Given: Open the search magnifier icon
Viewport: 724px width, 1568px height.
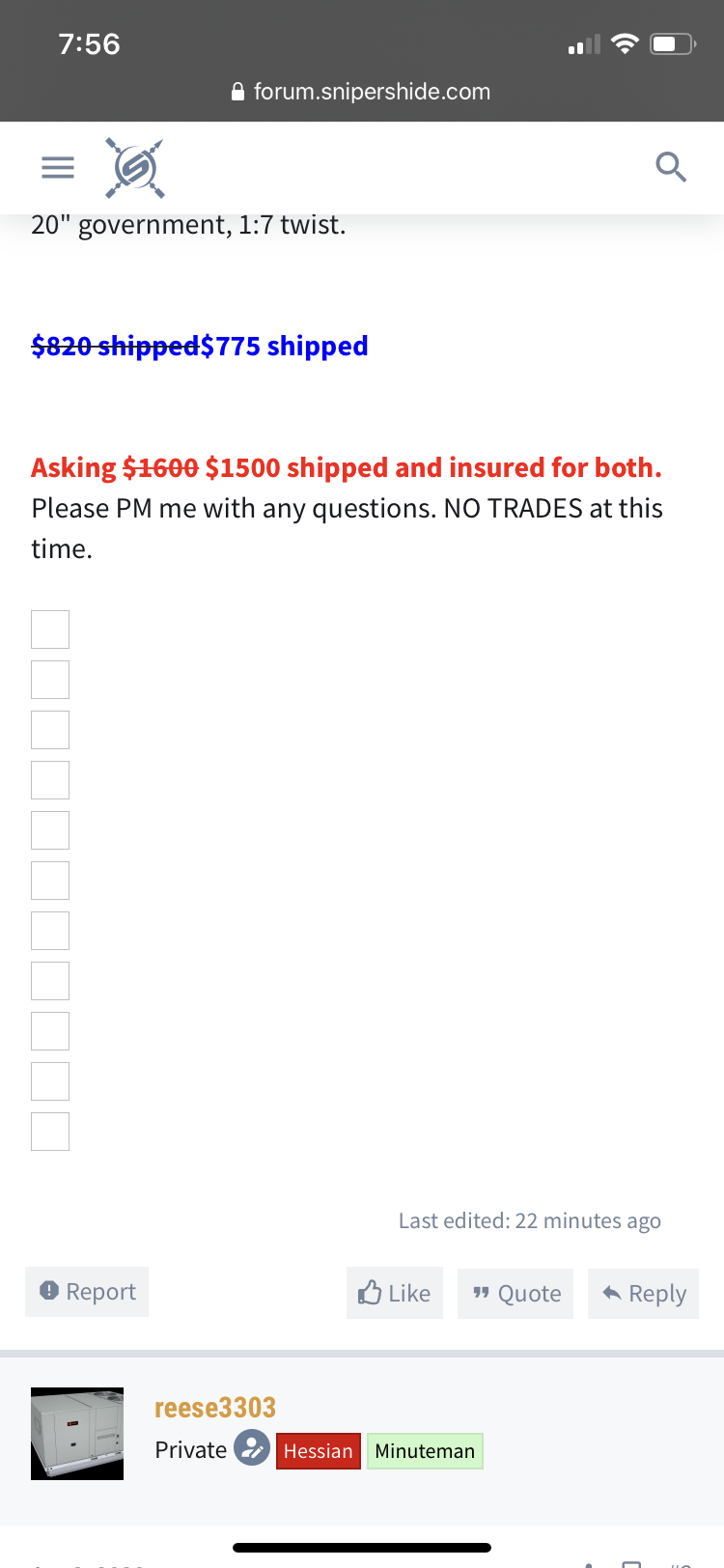Looking at the screenshot, I should (x=671, y=167).
